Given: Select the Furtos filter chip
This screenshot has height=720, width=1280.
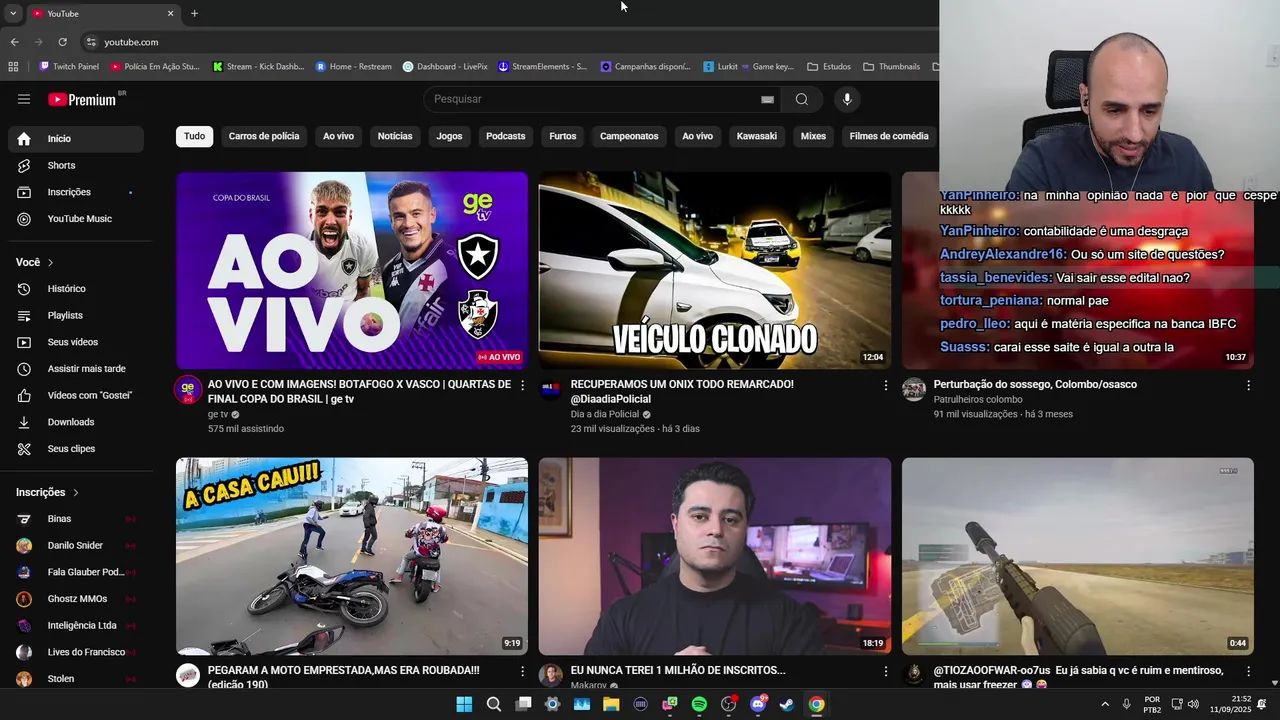Looking at the screenshot, I should [x=563, y=136].
